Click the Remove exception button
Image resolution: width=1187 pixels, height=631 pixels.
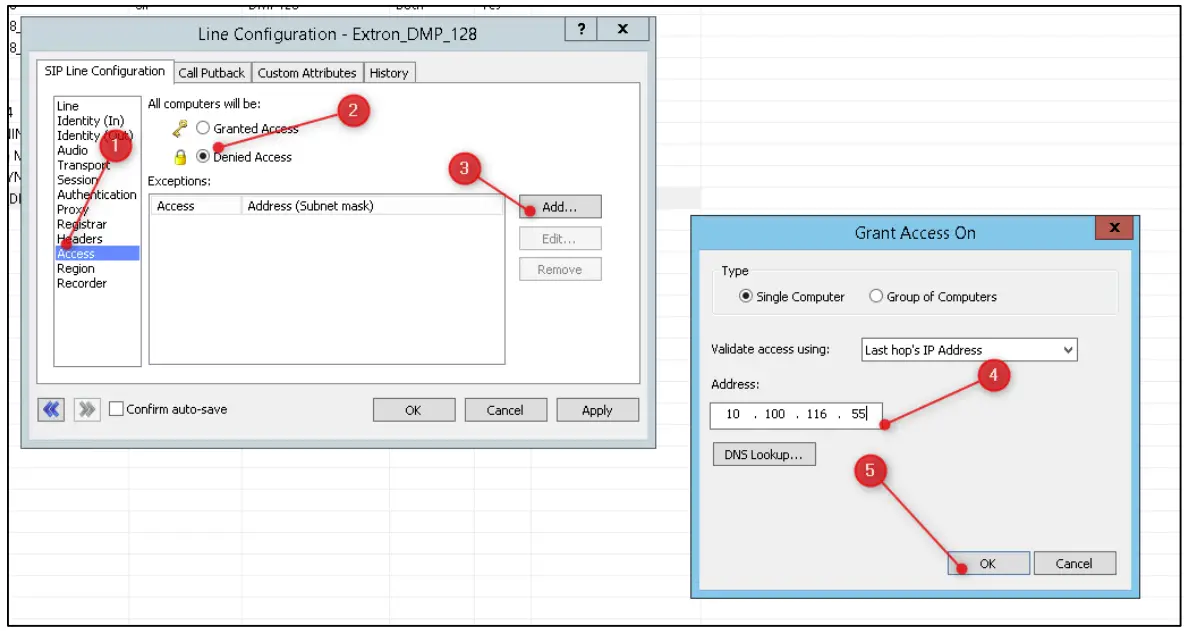[x=560, y=269]
